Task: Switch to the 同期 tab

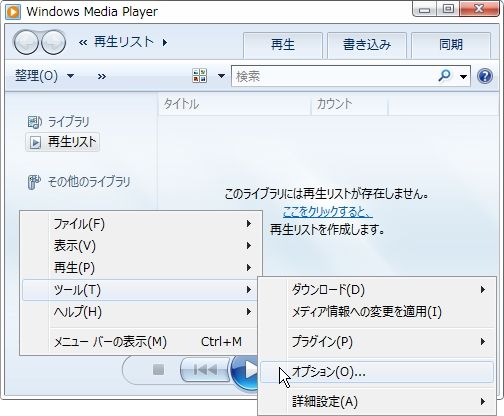Action: click(x=451, y=45)
